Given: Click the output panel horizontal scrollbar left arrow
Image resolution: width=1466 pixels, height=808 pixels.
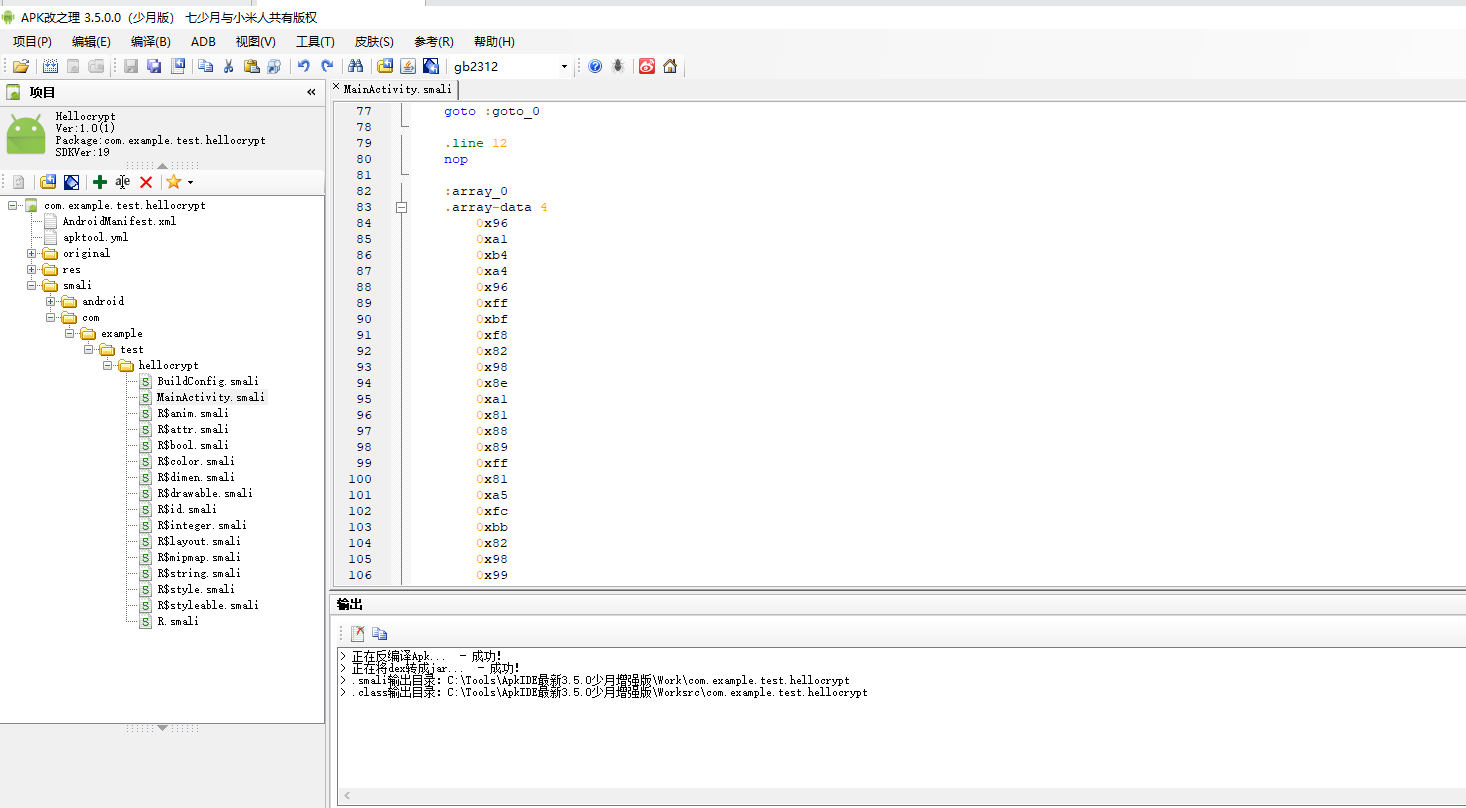Looking at the screenshot, I should click(346, 797).
